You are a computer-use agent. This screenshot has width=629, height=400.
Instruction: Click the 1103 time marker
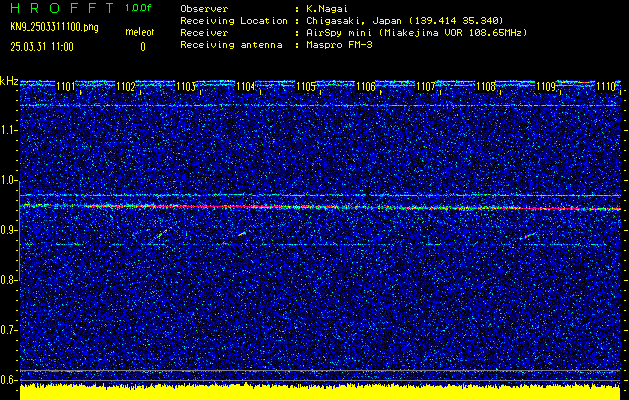[x=185, y=86]
